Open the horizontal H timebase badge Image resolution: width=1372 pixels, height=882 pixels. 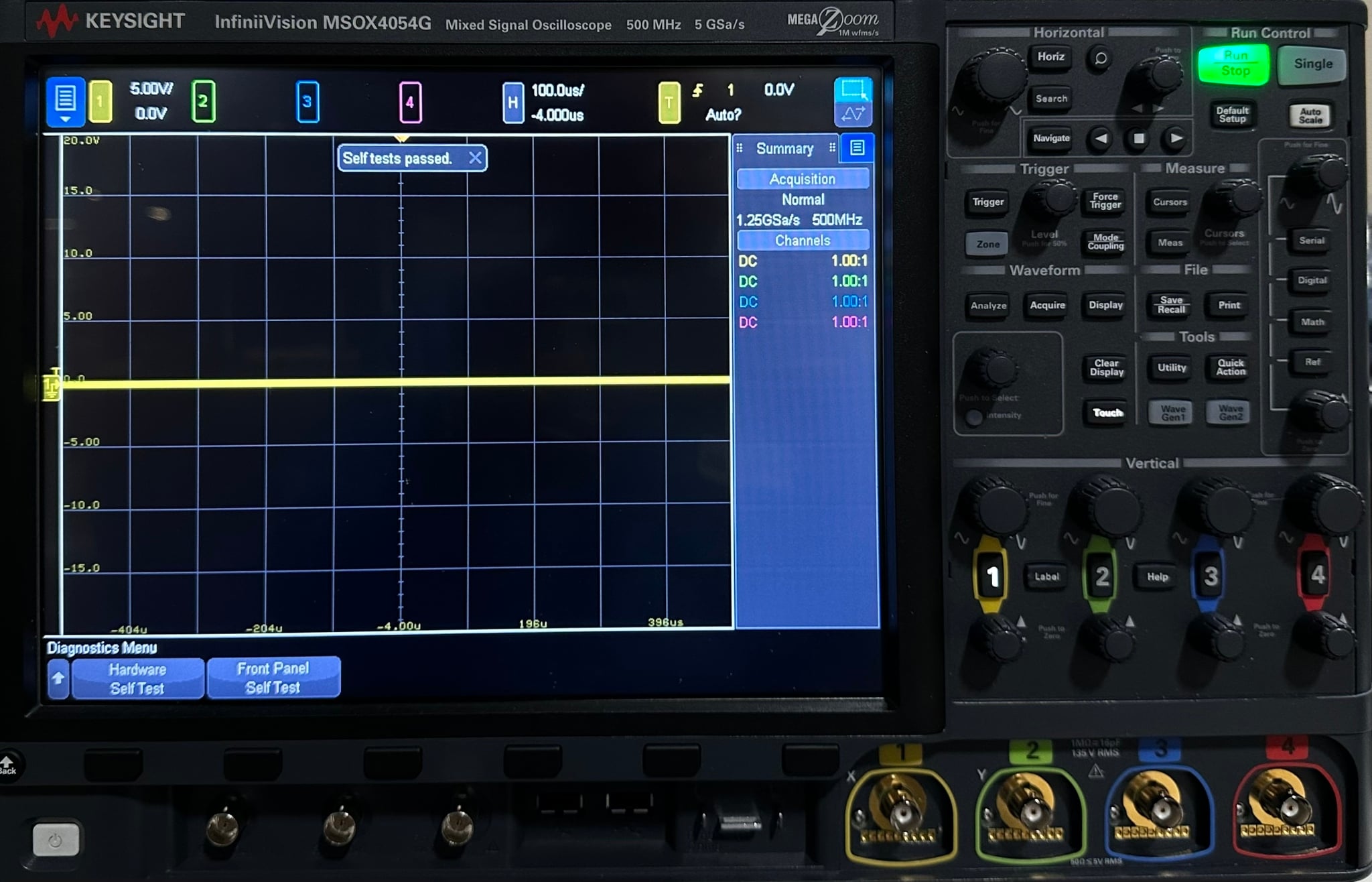tap(512, 103)
